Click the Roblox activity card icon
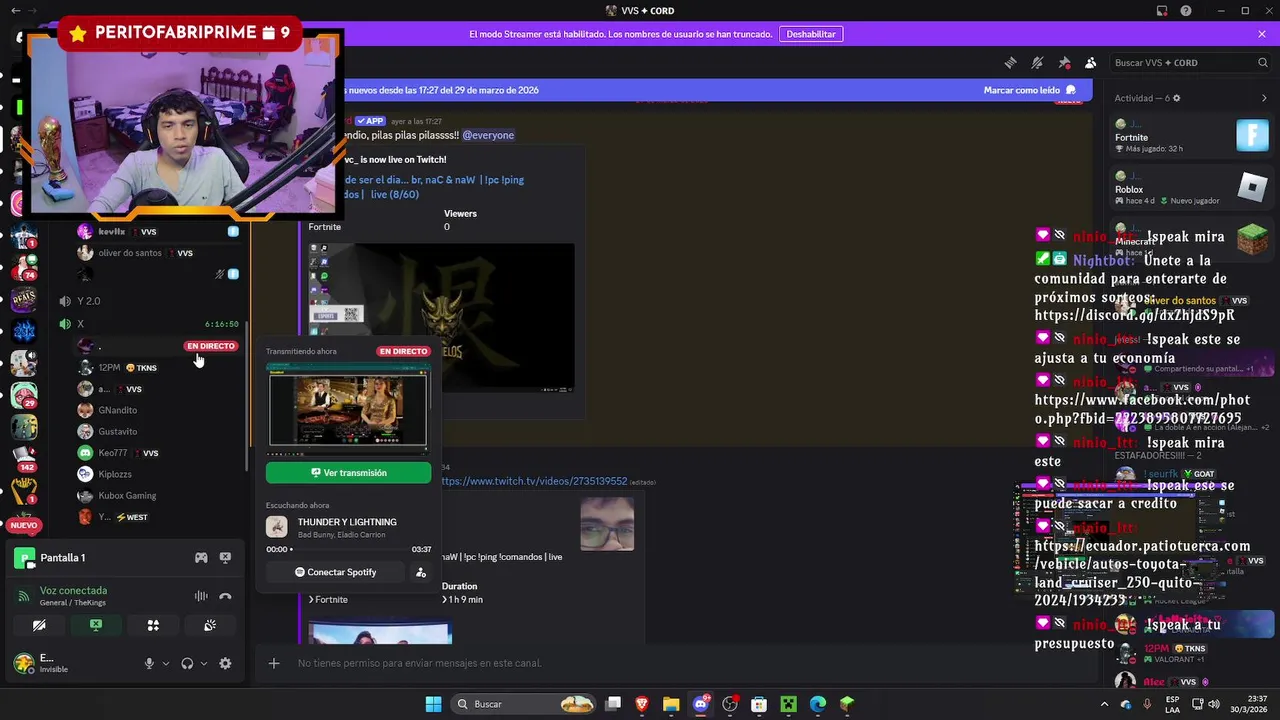This screenshot has width=1280, height=720. pos(1252,187)
